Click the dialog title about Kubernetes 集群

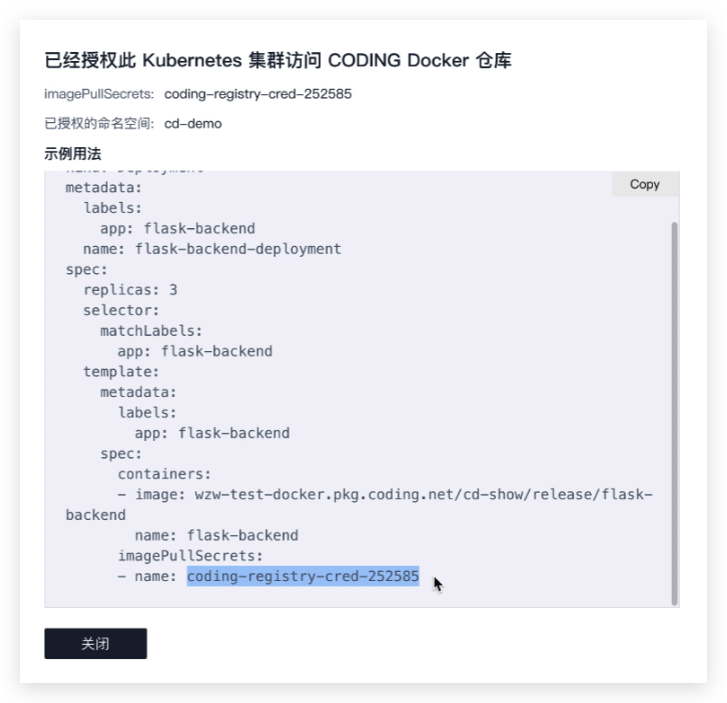tap(278, 60)
